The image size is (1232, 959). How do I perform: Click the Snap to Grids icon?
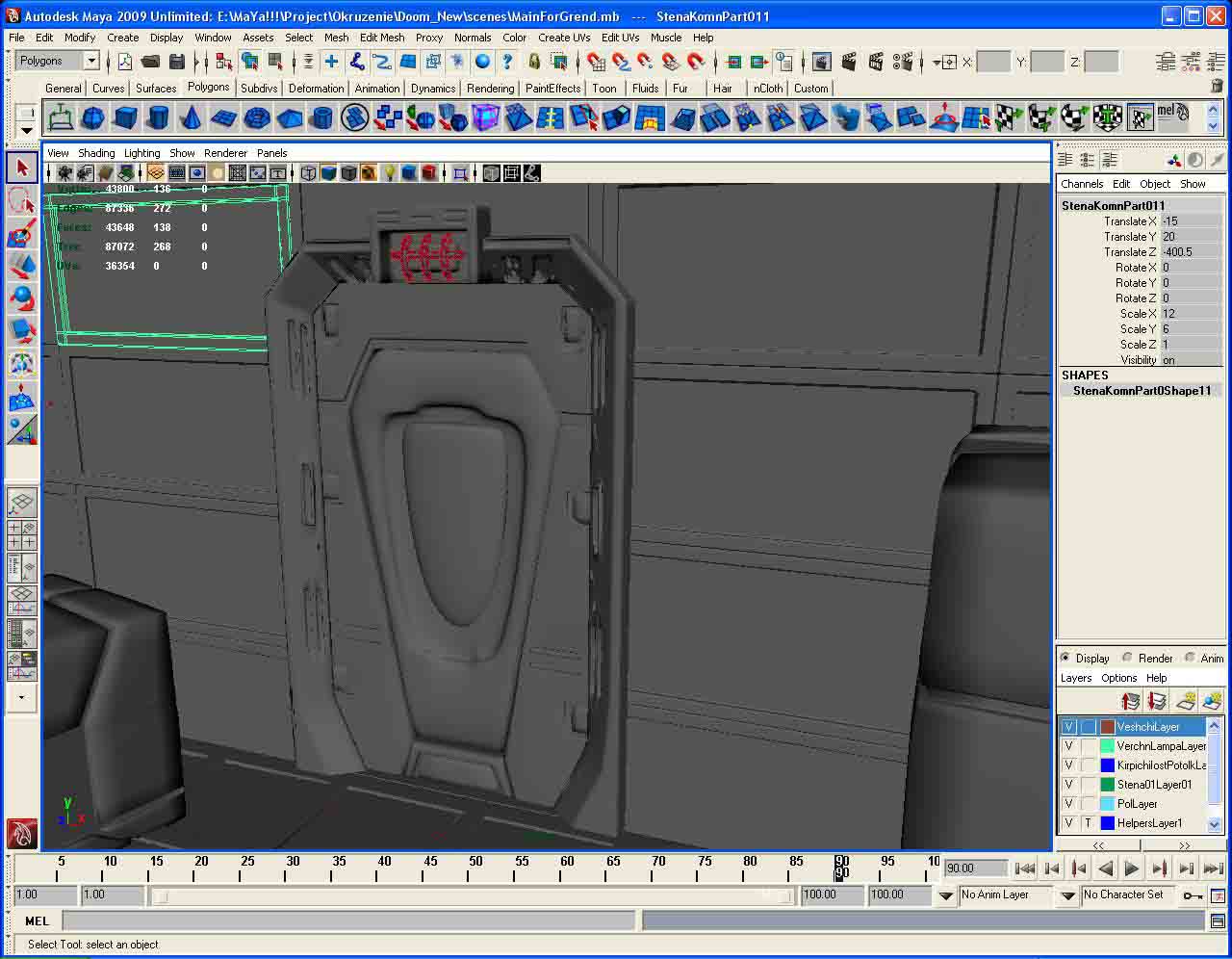(x=596, y=62)
